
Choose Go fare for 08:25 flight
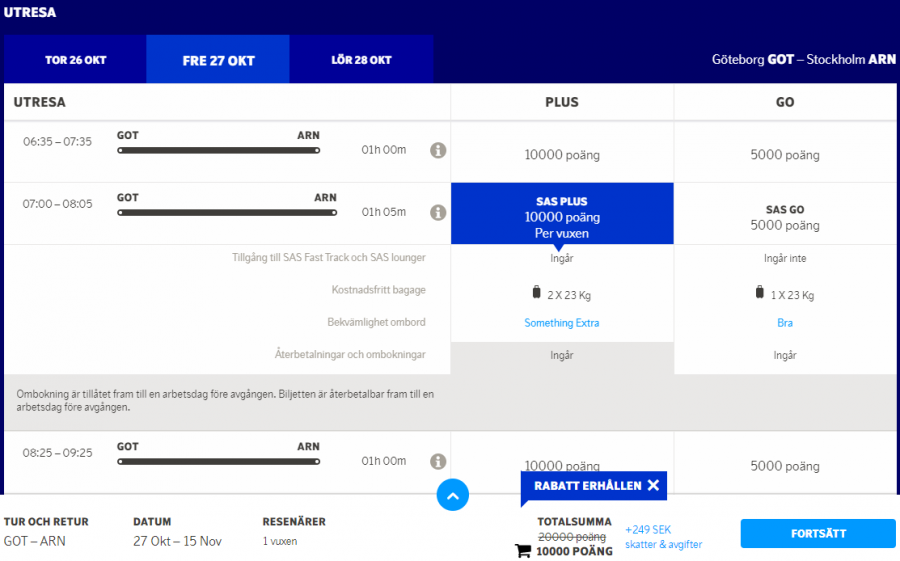785,465
